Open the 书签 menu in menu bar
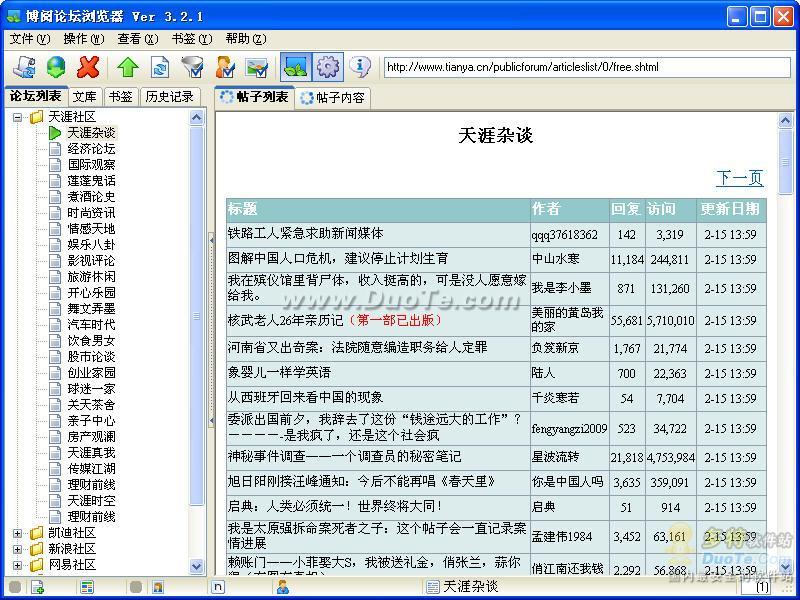Image resolution: width=800 pixels, height=600 pixels. pos(191,39)
